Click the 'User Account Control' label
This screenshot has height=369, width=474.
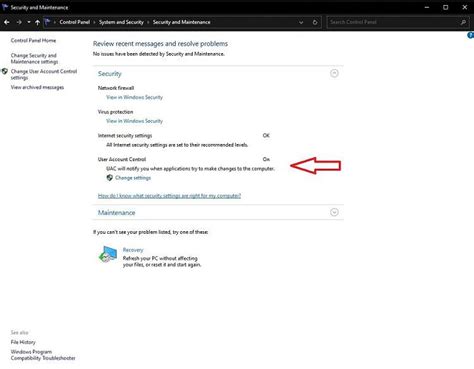pyautogui.click(x=122, y=159)
